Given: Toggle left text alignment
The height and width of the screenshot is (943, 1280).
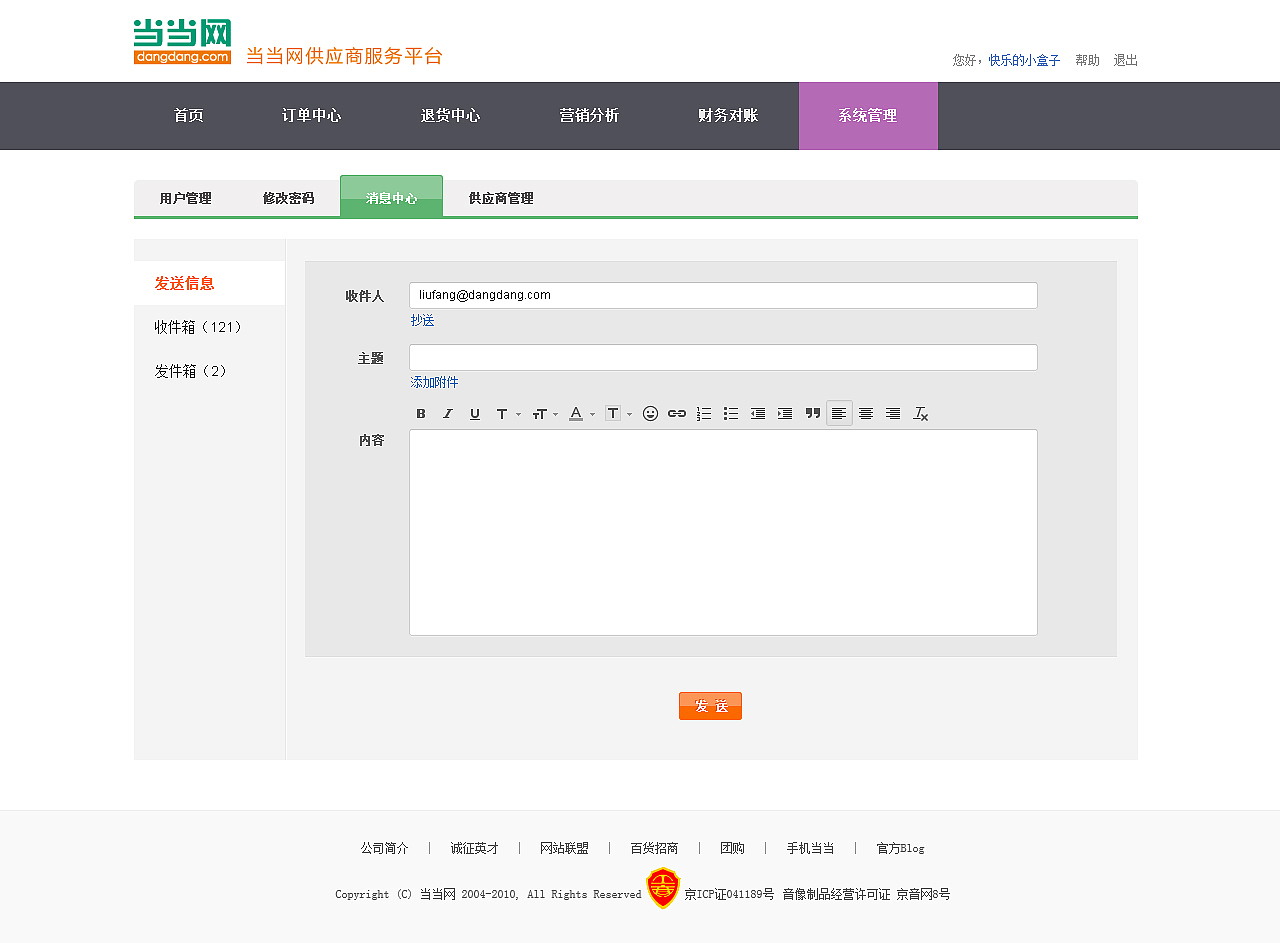Looking at the screenshot, I should [839, 413].
